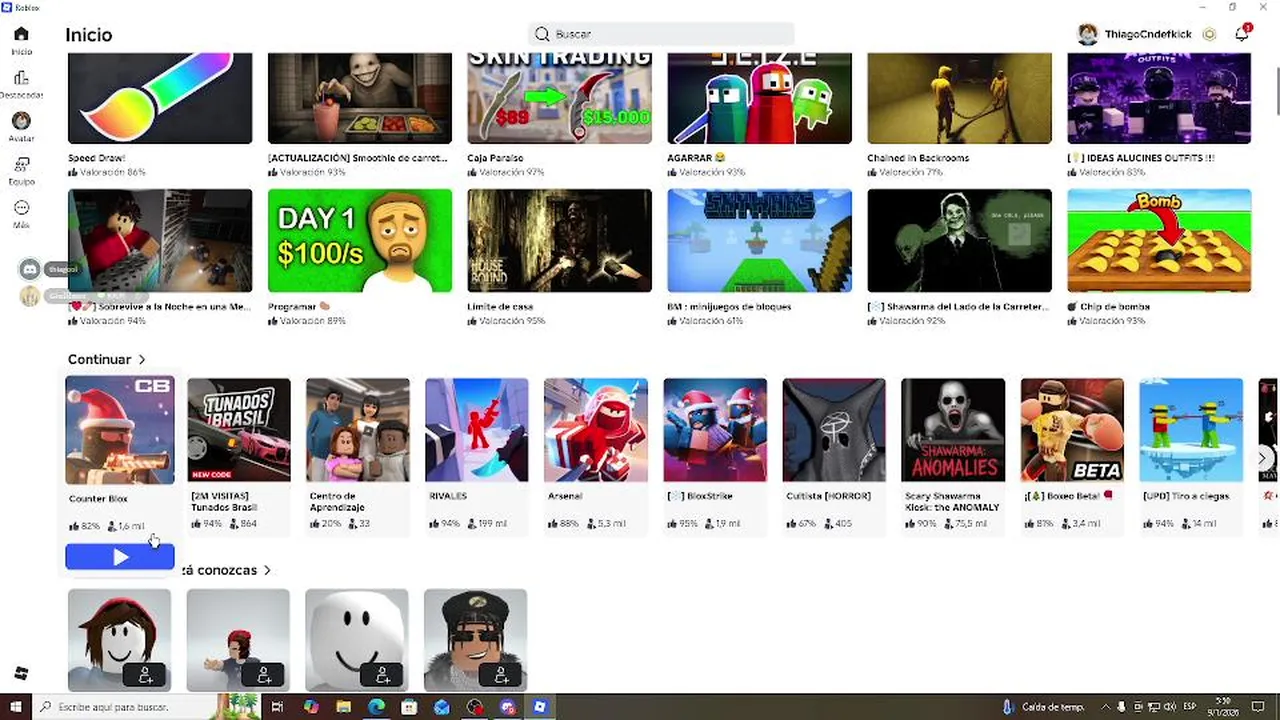Expand the Continuar section arrow
This screenshot has height=720, width=1280.
click(142, 359)
